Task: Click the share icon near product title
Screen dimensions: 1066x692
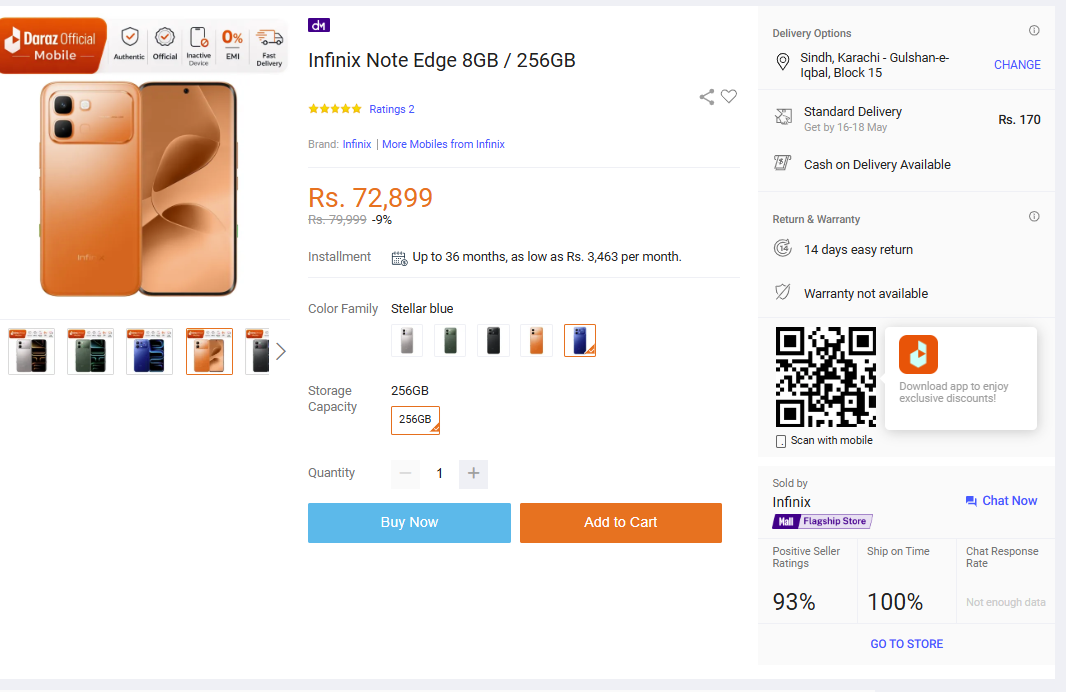Action: coord(707,97)
